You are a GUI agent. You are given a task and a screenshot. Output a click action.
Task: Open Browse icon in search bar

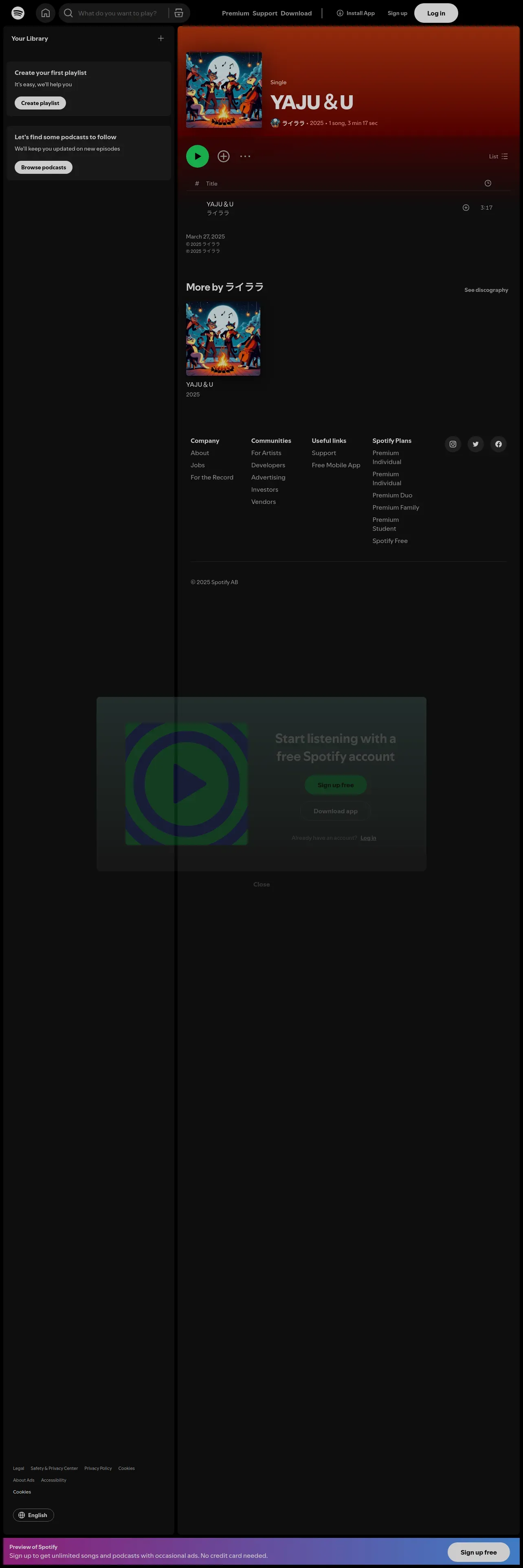178,13
